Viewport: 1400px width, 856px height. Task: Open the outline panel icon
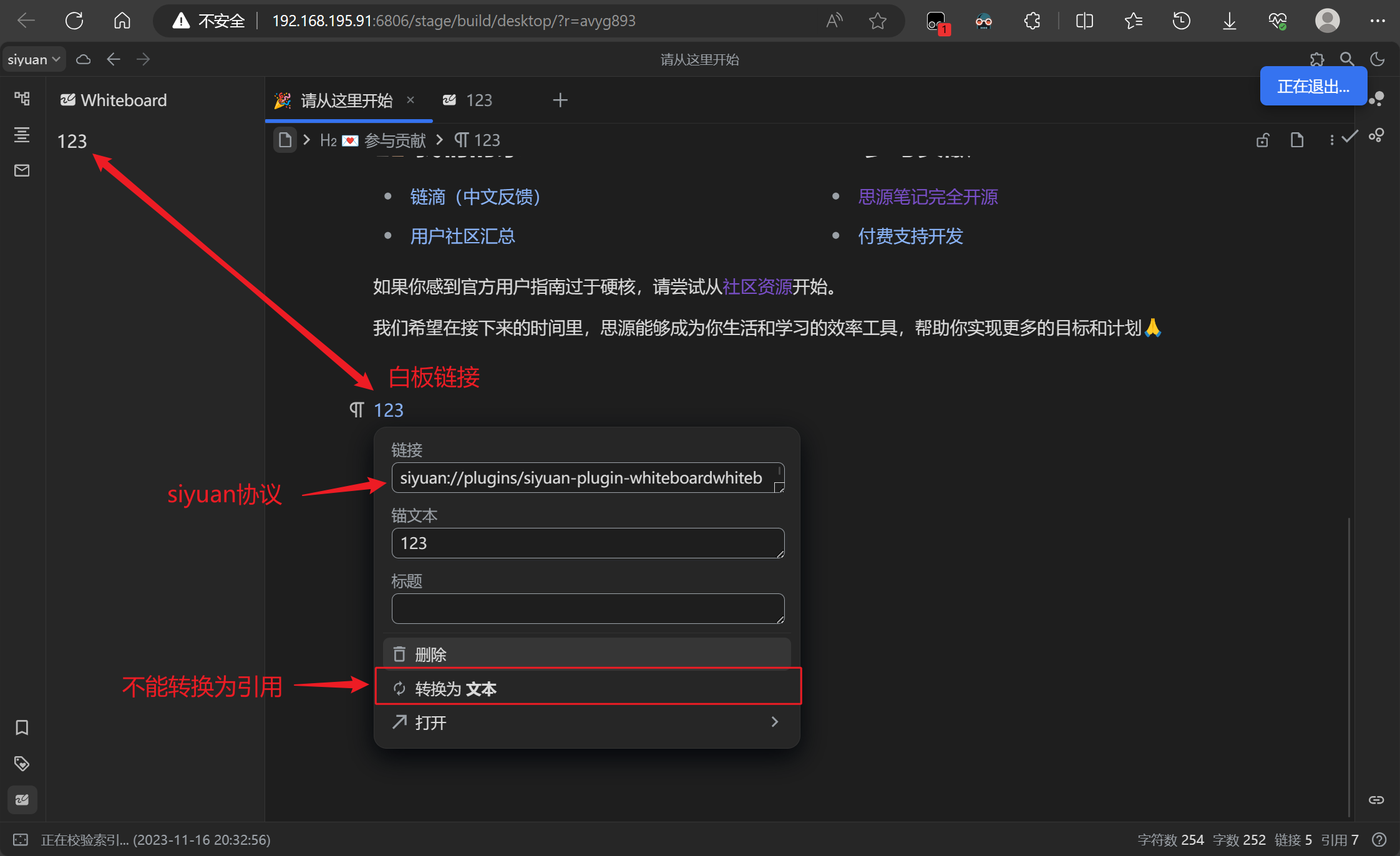tap(22, 135)
